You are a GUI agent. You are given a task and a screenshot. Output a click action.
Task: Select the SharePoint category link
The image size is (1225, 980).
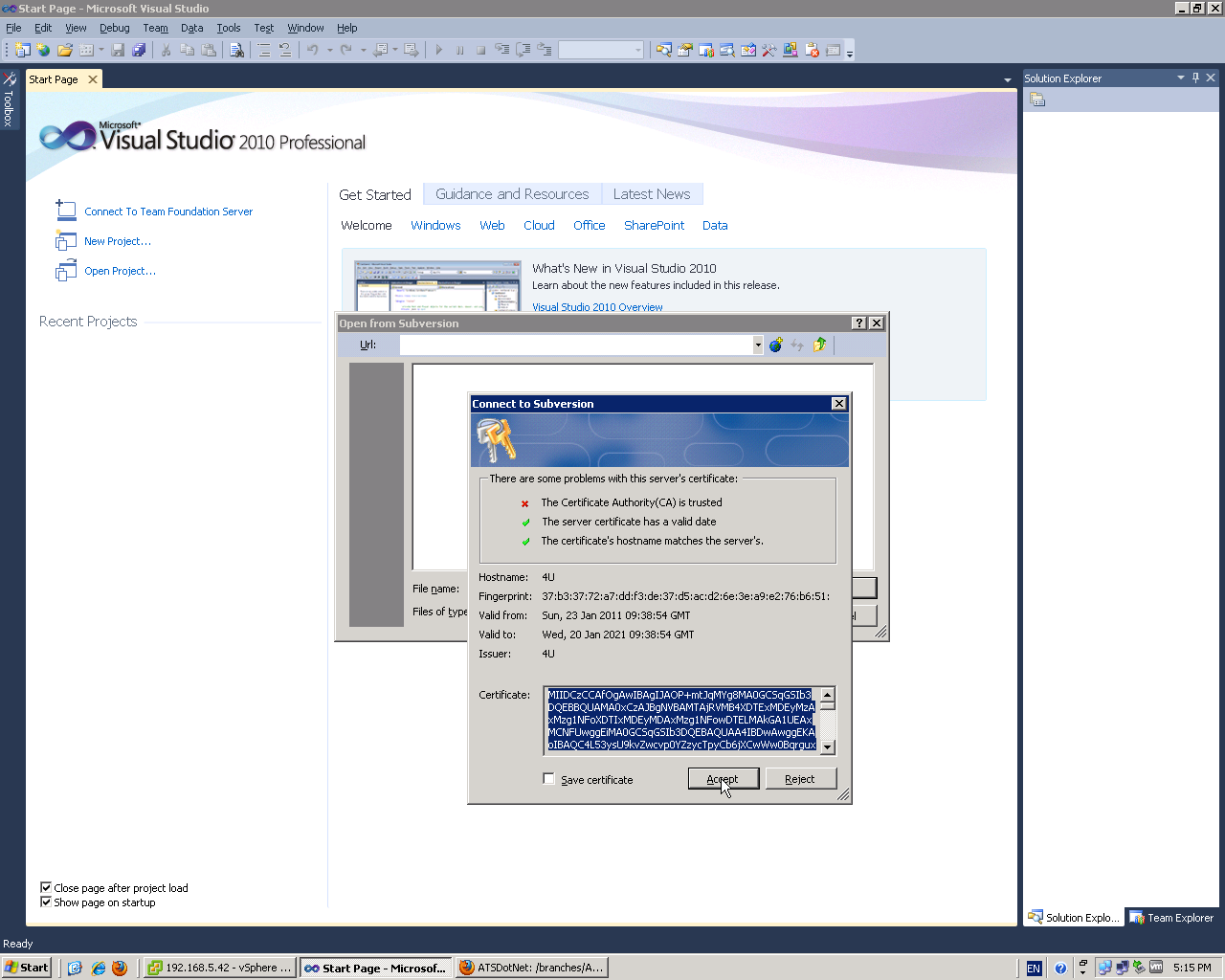(x=654, y=226)
